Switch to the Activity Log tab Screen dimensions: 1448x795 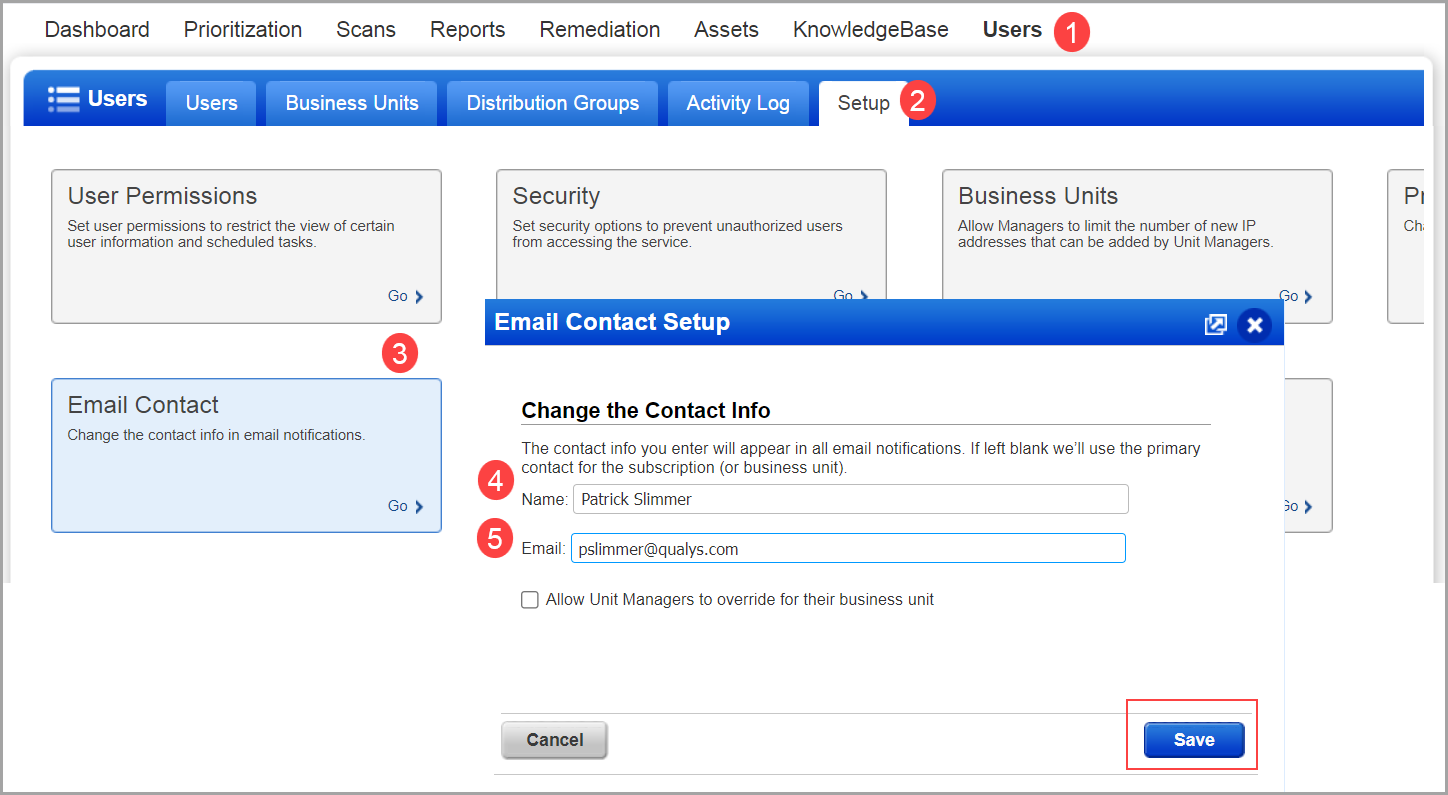(x=737, y=103)
